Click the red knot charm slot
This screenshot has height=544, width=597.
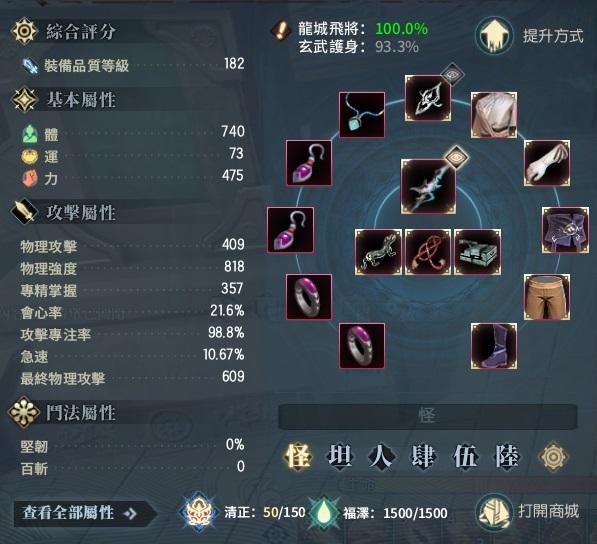coord(428,252)
